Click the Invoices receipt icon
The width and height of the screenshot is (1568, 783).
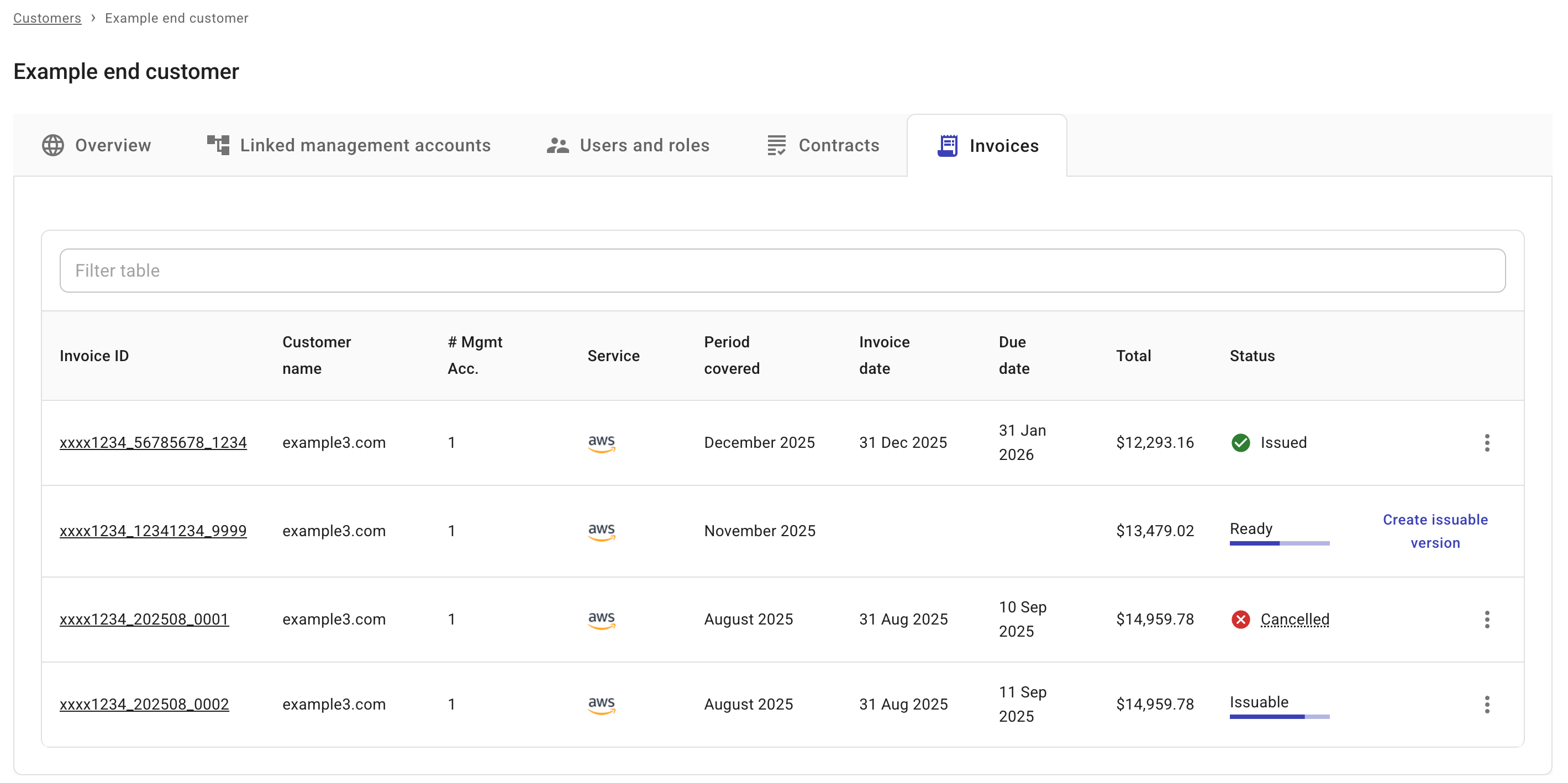[x=948, y=145]
